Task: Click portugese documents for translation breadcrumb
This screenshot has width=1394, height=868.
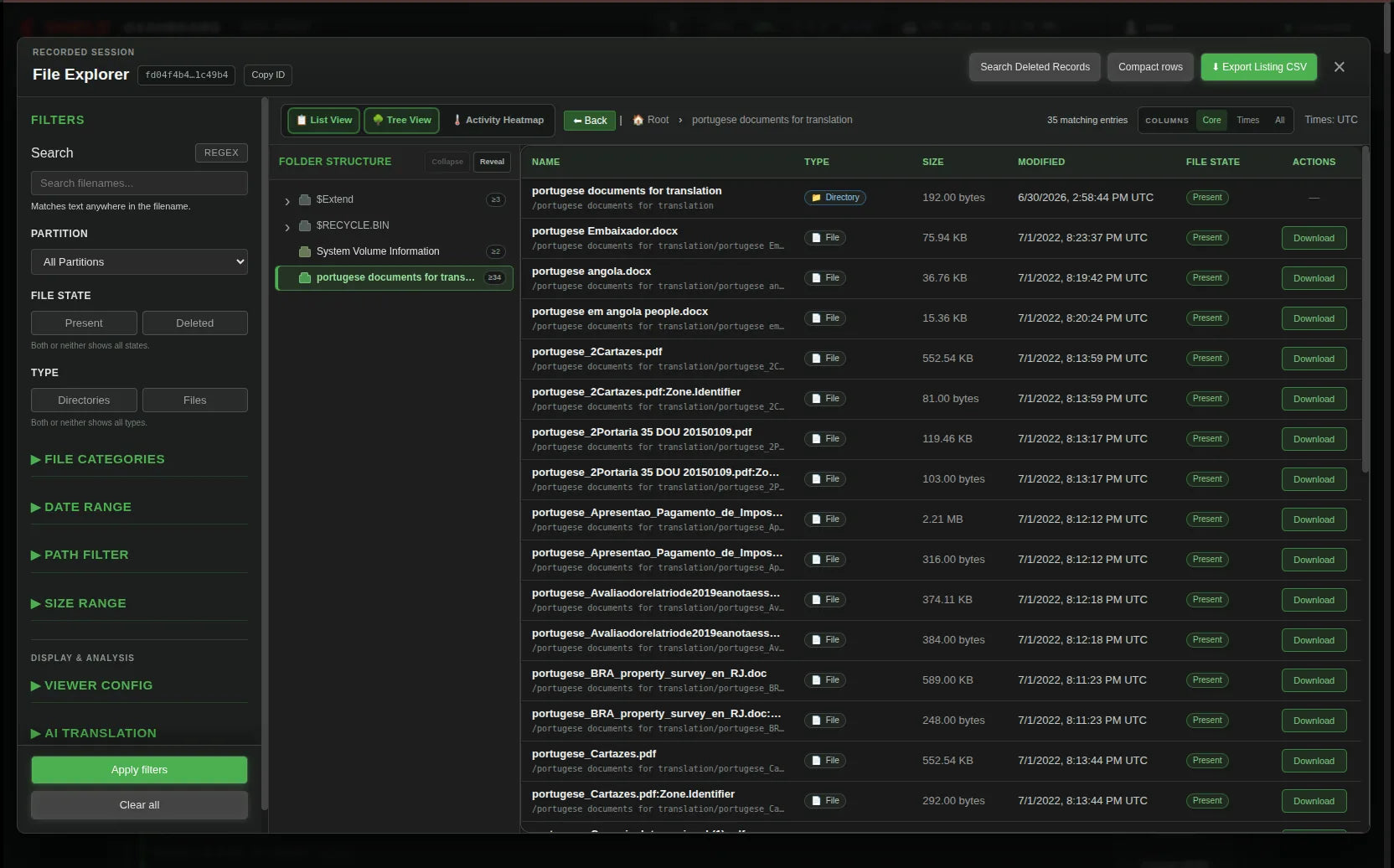Action: [772, 120]
